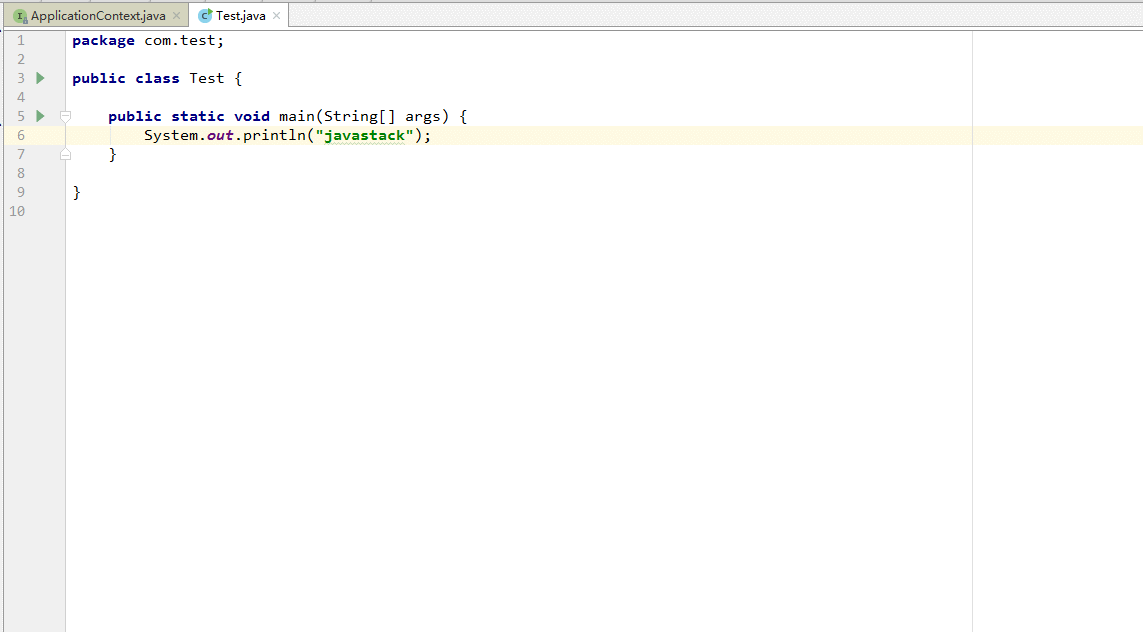Place cursor on 'package' keyword
Image resolution: width=1143 pixels, height=632 pixels.
(x=104, y=41)
